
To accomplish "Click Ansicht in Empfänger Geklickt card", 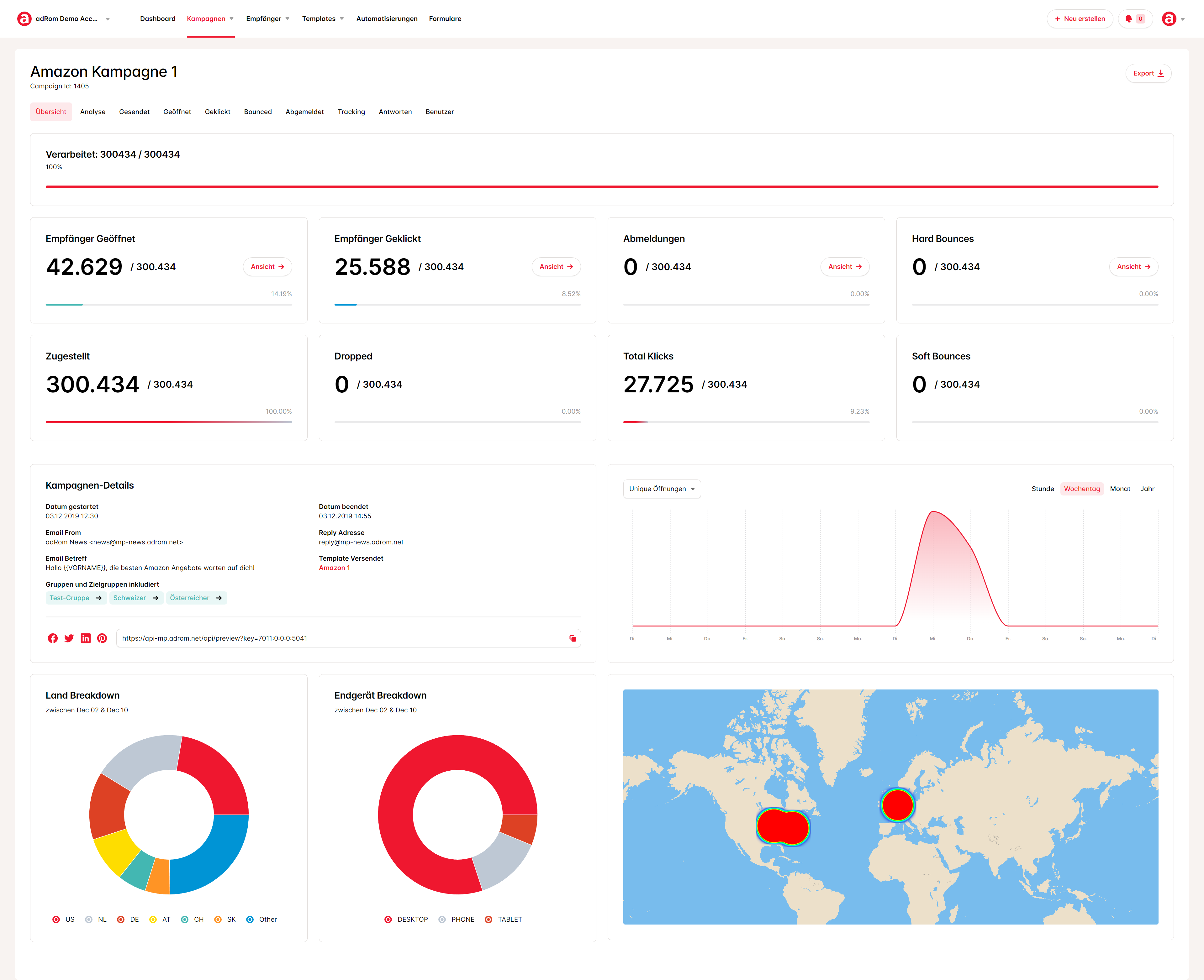I will pos(556,266).
